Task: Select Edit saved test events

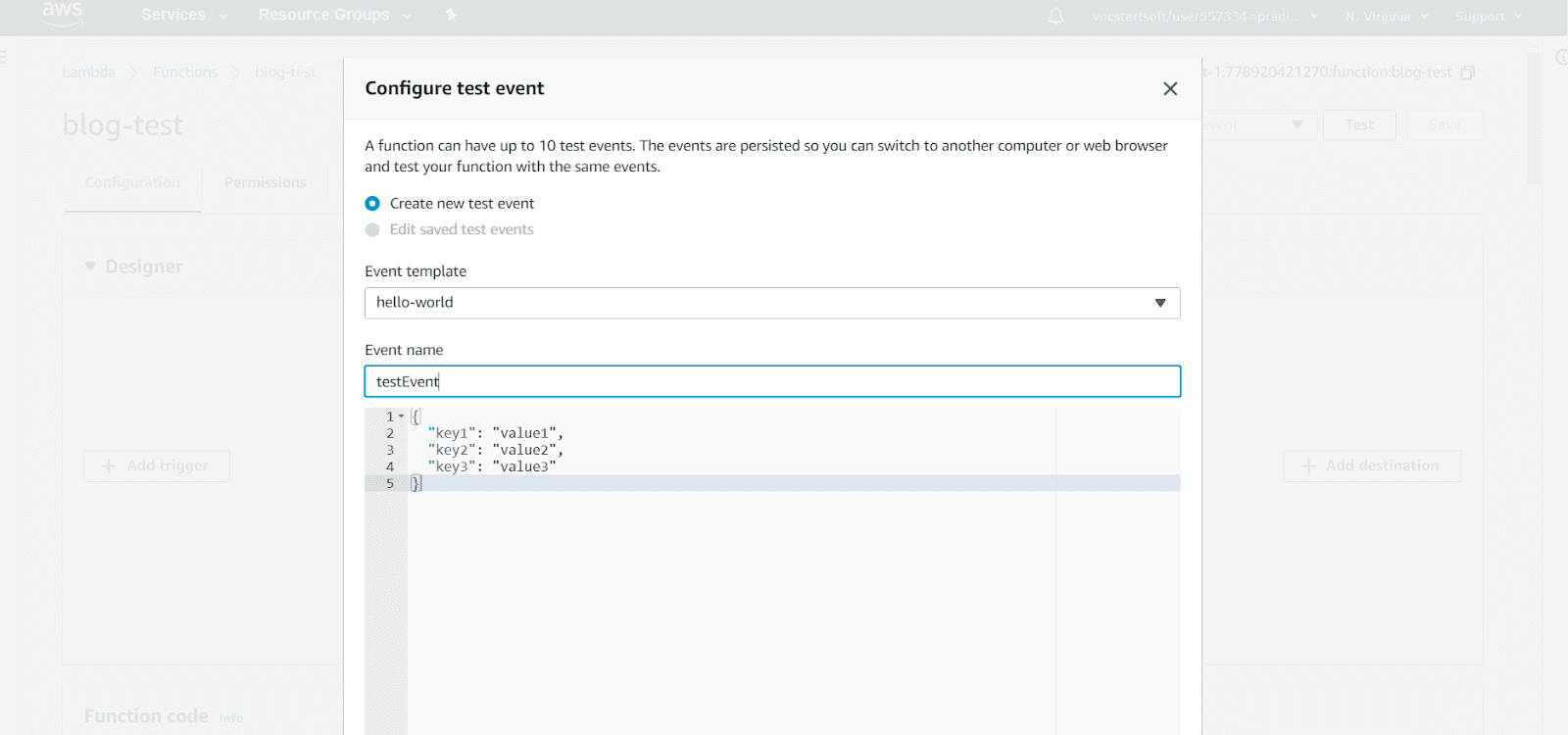Action: tap(372, 229)
